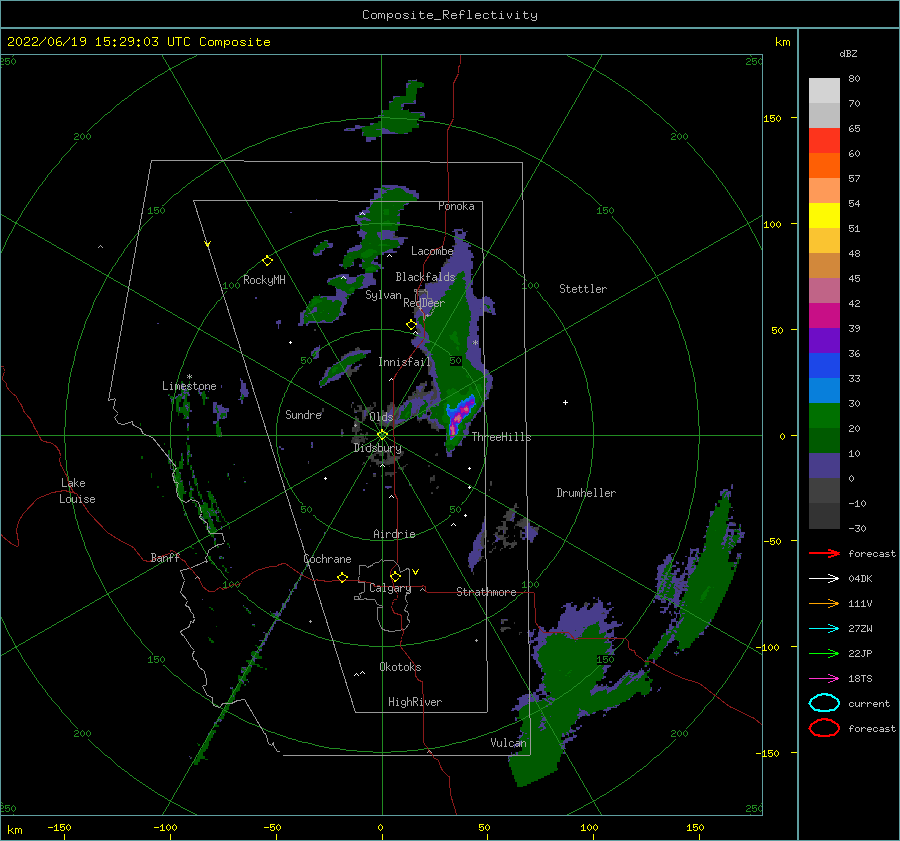Viewport: 900px width, 841px height.
Task: Pick the dark orange 60 dBZ swatch
Action: (824, 165)
